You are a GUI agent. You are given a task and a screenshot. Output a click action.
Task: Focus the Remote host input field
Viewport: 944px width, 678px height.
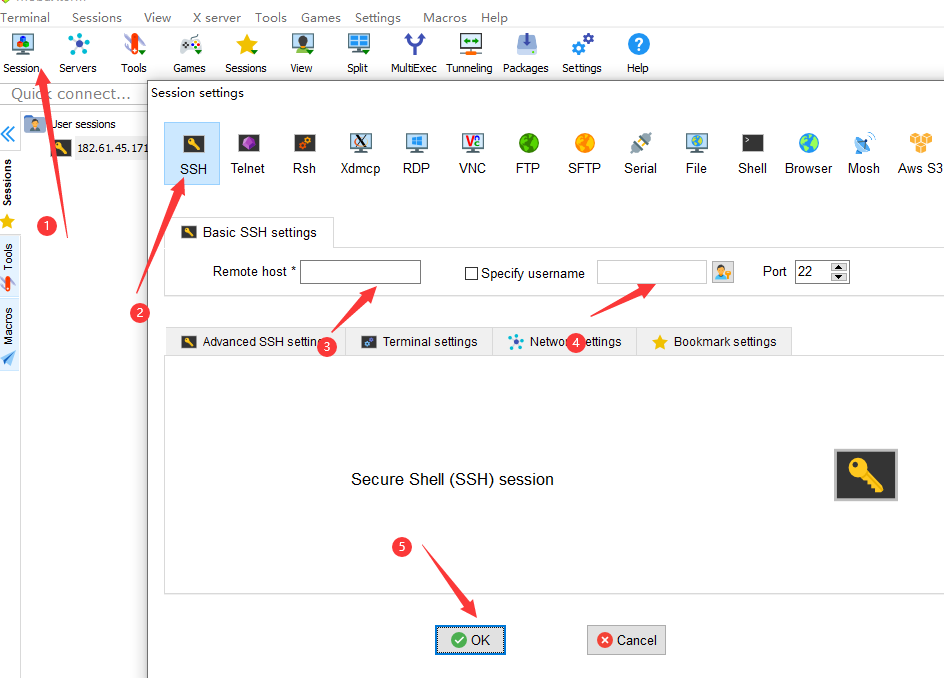[x=360, y=272]
